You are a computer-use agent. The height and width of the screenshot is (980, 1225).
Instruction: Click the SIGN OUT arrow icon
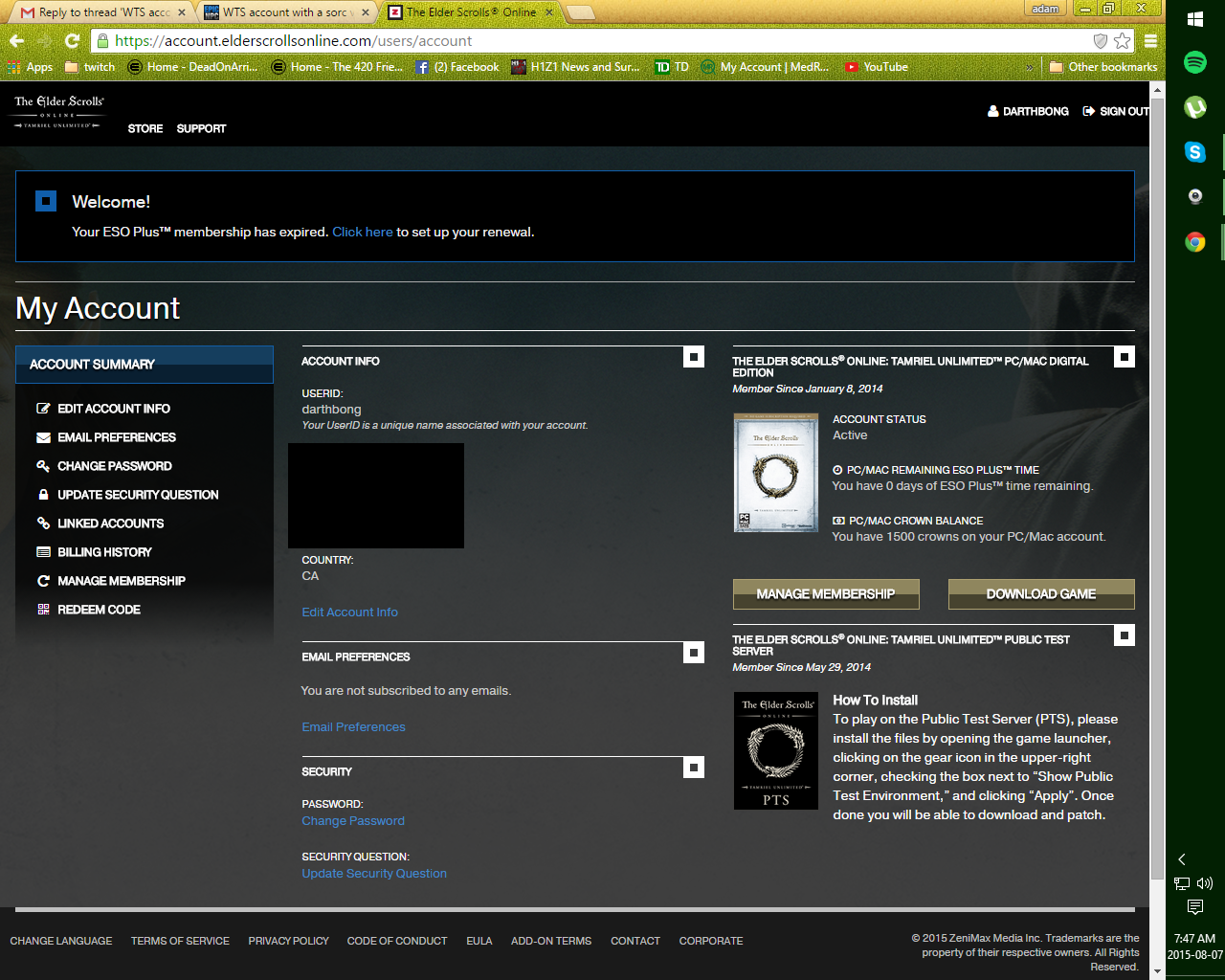[x=1088, y=111]
